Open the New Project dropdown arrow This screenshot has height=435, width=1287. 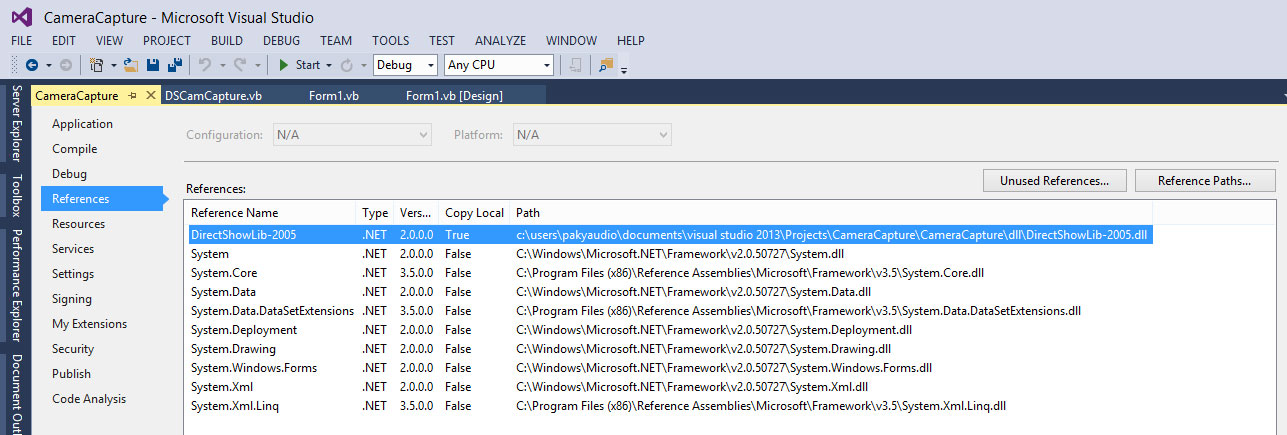coord(113,66)
